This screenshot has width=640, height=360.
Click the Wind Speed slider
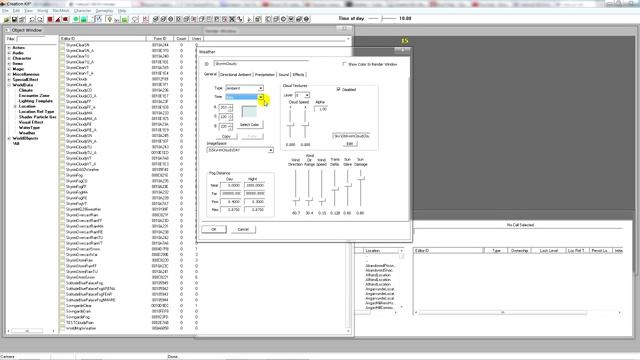pyautogui.click(x=322, y=189)
